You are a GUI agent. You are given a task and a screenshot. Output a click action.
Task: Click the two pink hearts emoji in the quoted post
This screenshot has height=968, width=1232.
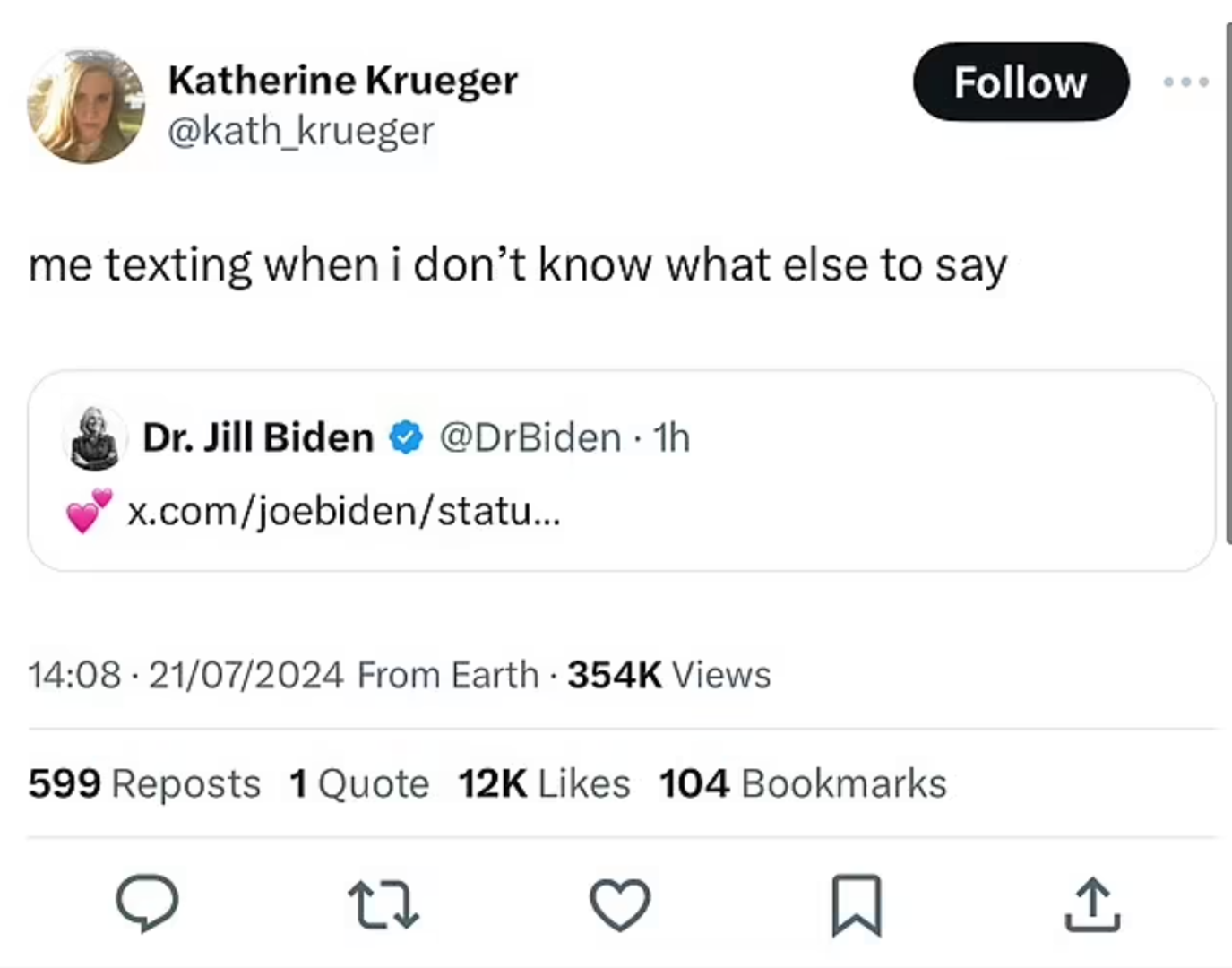(x=89, y=511)
